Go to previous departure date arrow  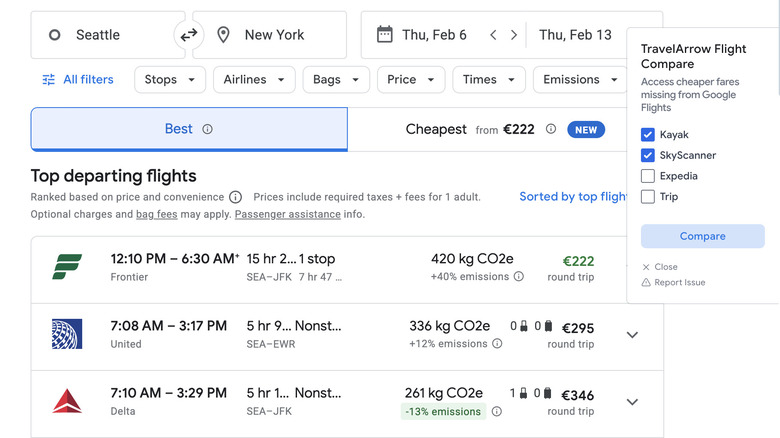point(493,35)
